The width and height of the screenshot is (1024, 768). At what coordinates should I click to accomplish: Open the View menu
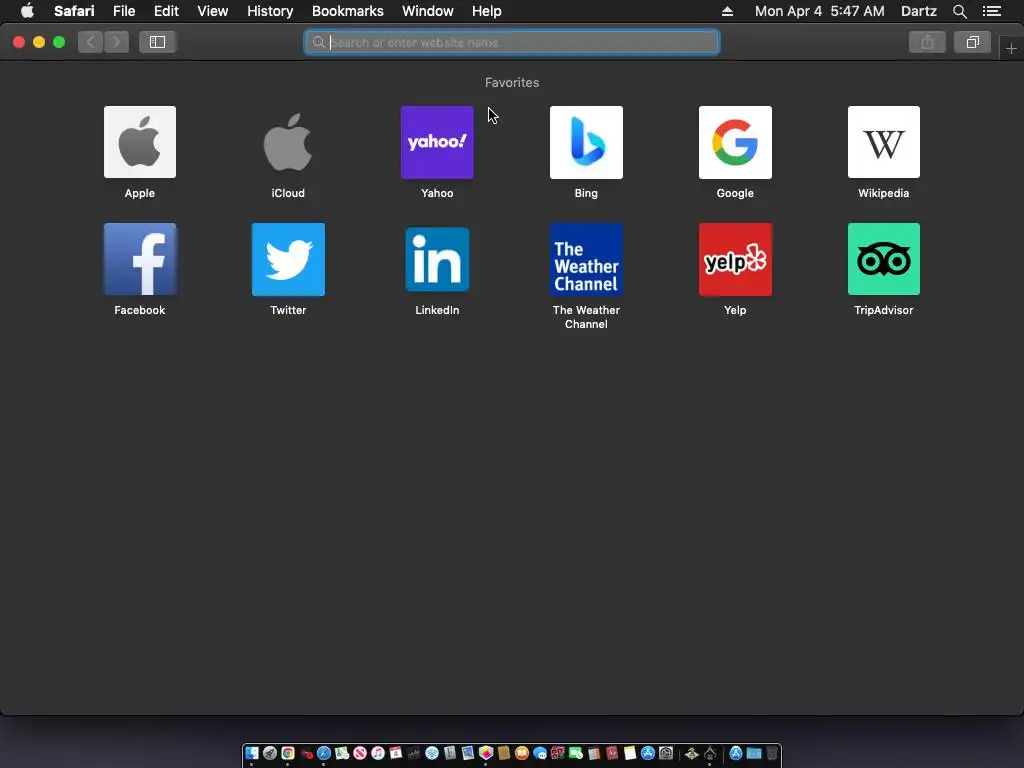tap(213, 11)
